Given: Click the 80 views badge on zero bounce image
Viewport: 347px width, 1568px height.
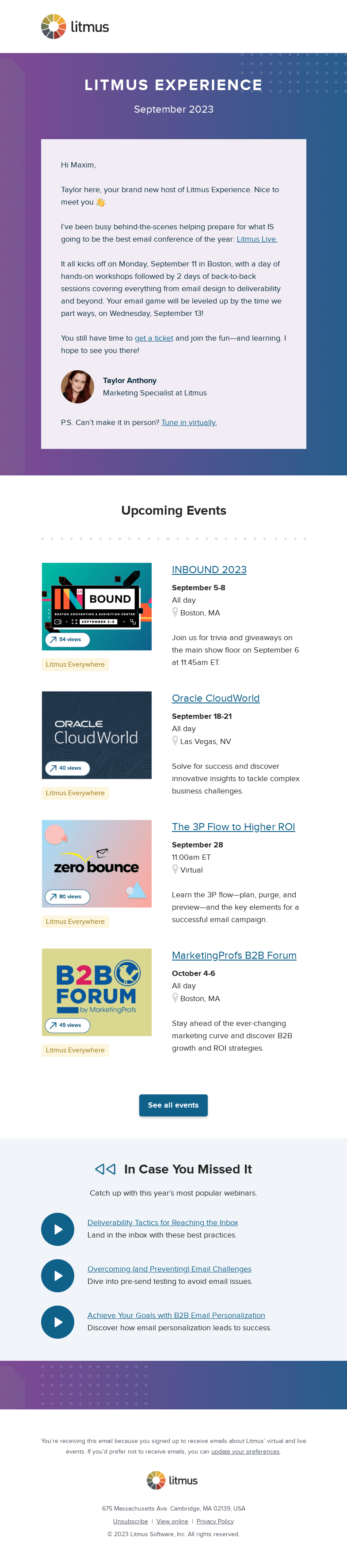Looking at the screenshot, I should point(68,896).
